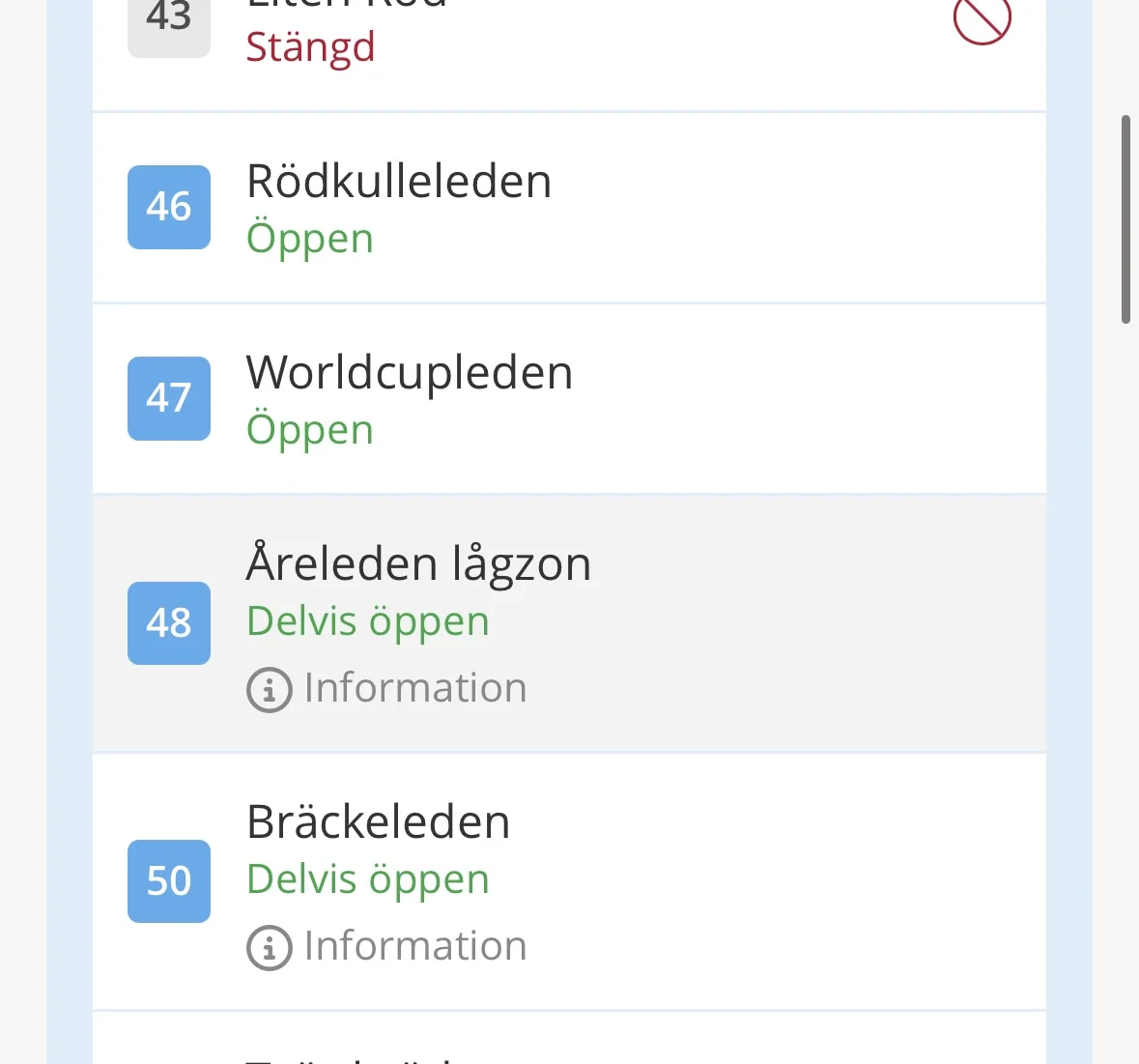Click Delvis öppen status for Bräckeleden

pyautogui.click(x=368, y=879)
